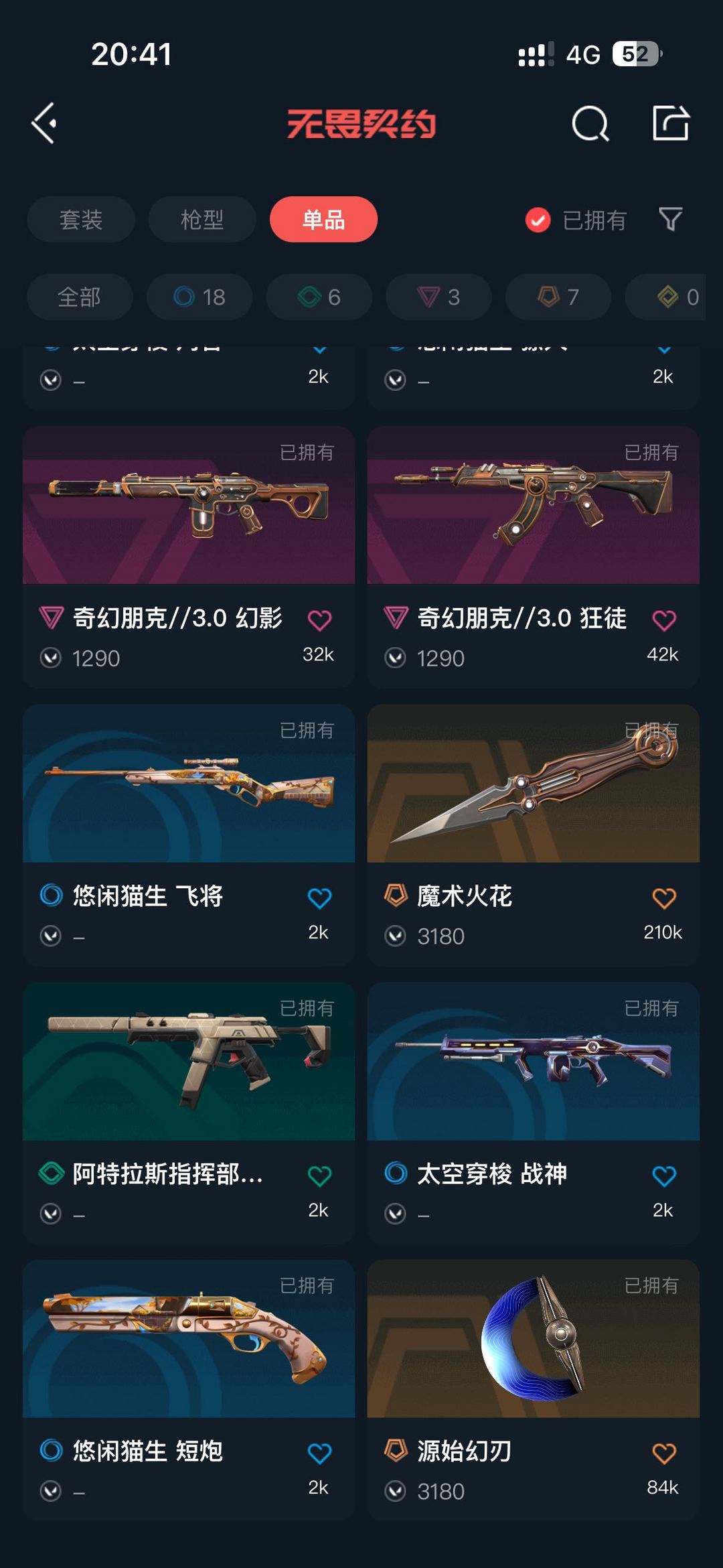
Task: Open the 悠闲猫生 飞将 rifle thumbnail
Action: [x=189, y=783]
